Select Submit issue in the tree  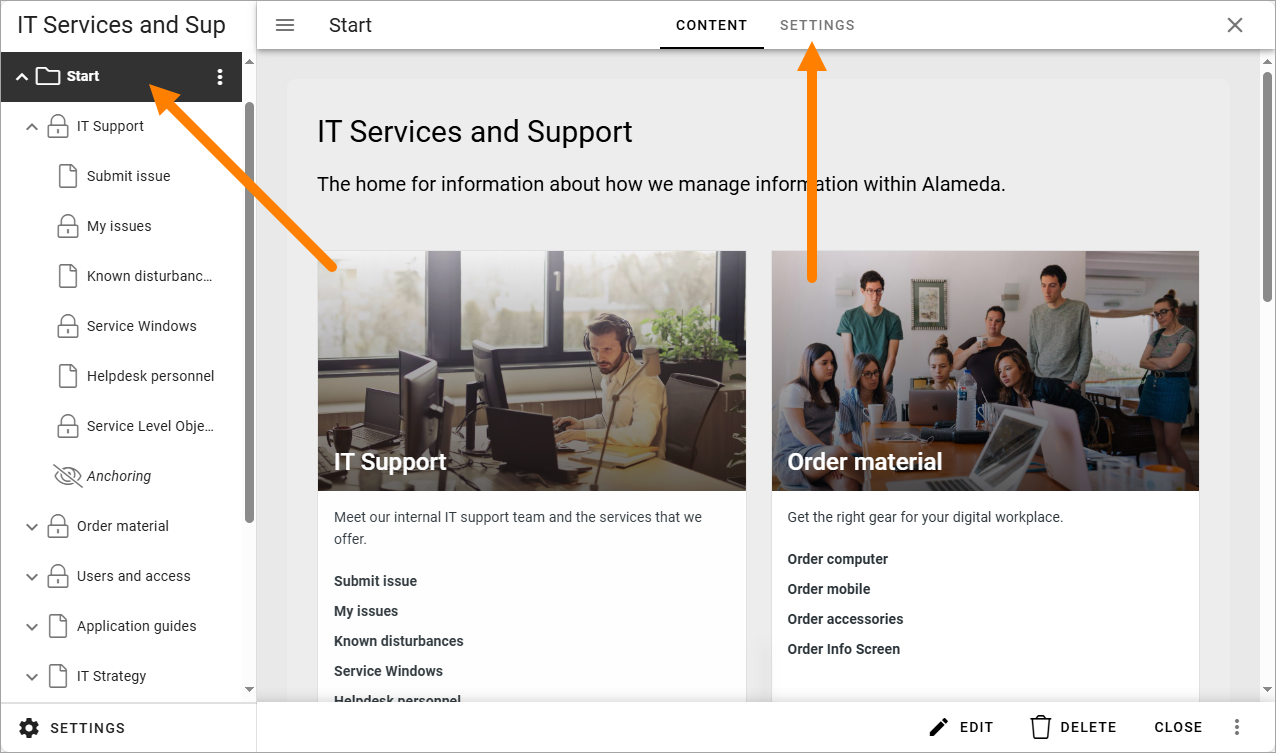pos(129,176)
